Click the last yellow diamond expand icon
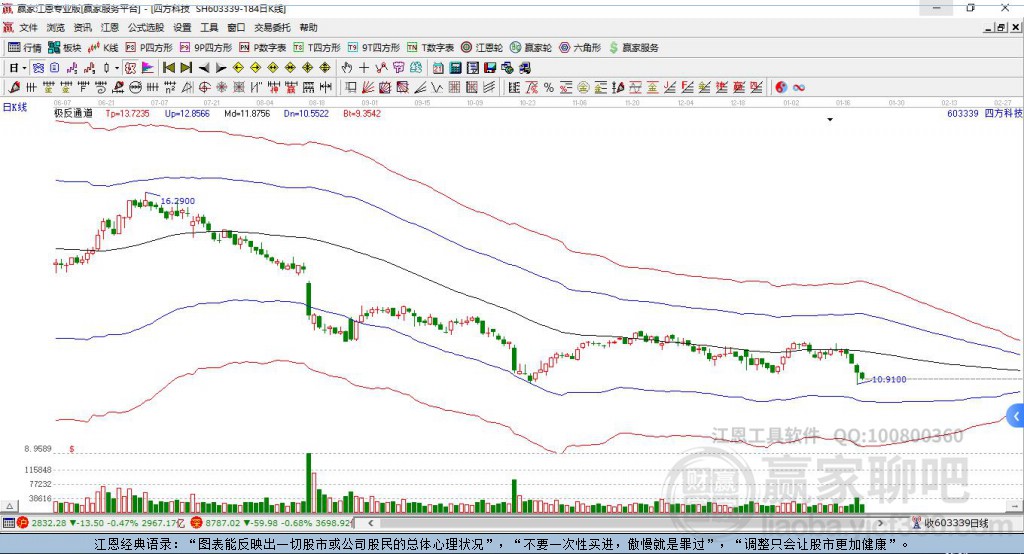Screen dimensions: 1024x554 325,68
